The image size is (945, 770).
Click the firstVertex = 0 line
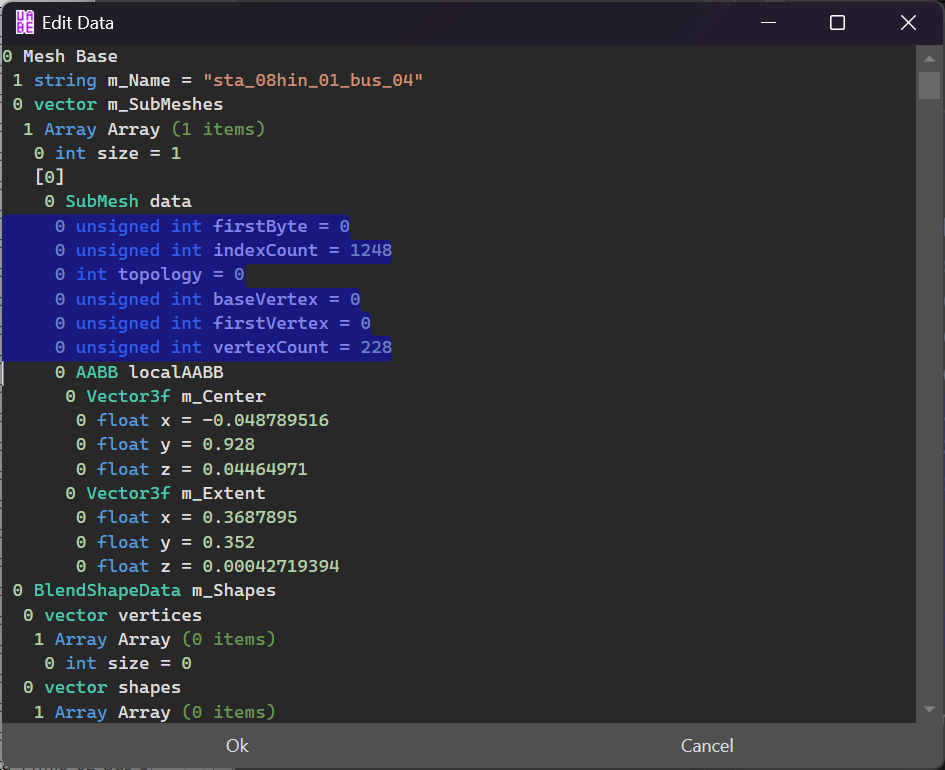(213, 323)
